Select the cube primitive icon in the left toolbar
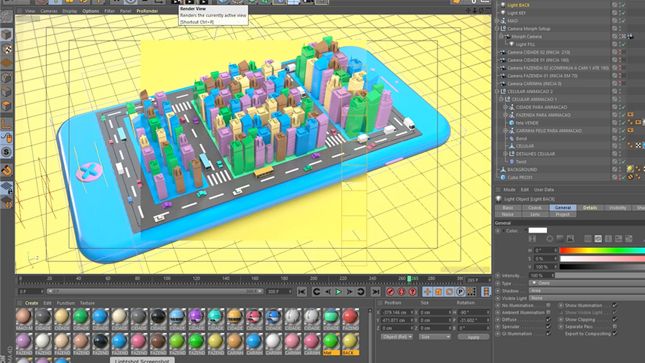This screenshot has height=363, width=645. [x=6, y=34]
